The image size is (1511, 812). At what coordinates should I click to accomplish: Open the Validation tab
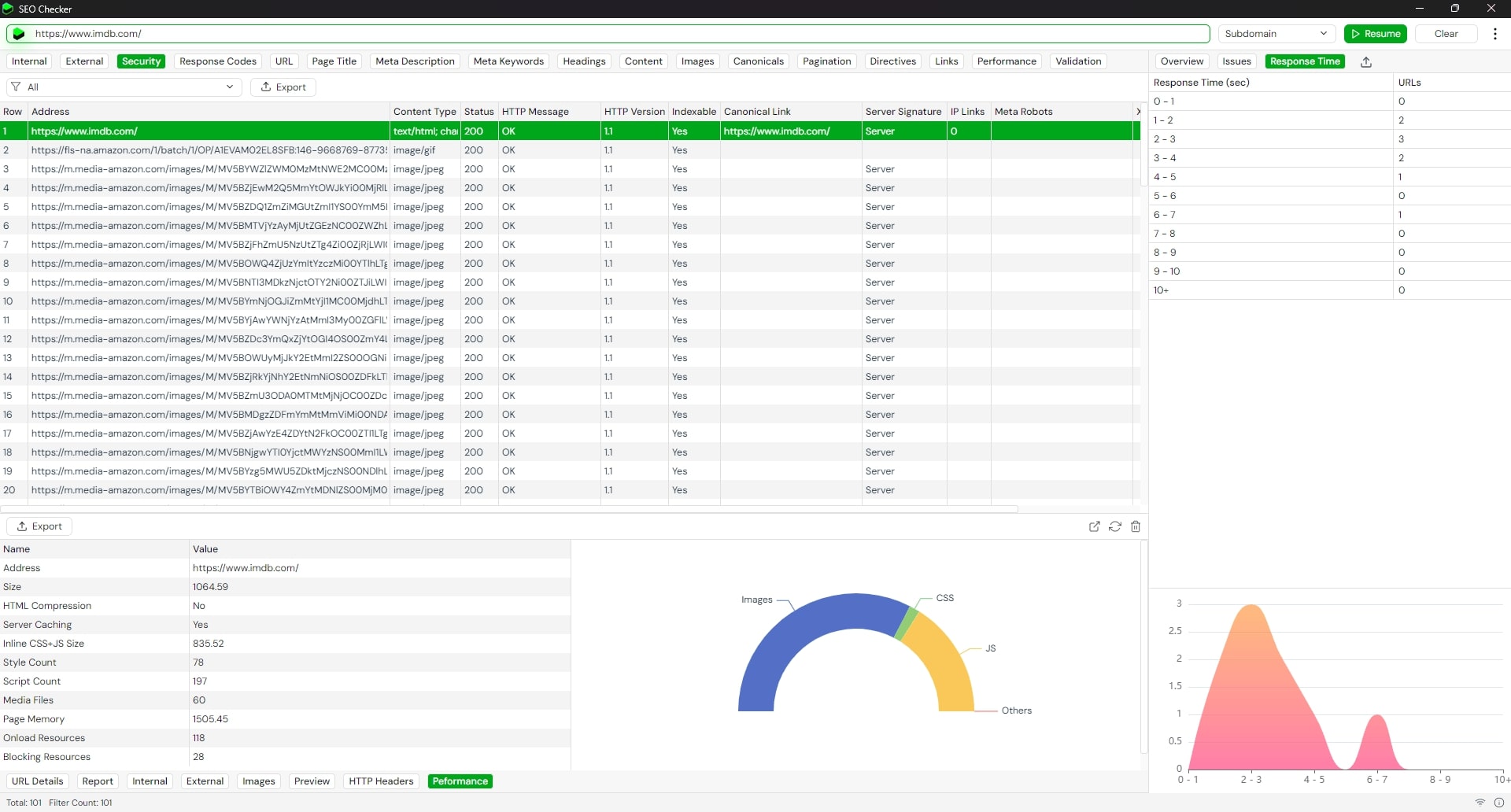[x=1079, y=61]
